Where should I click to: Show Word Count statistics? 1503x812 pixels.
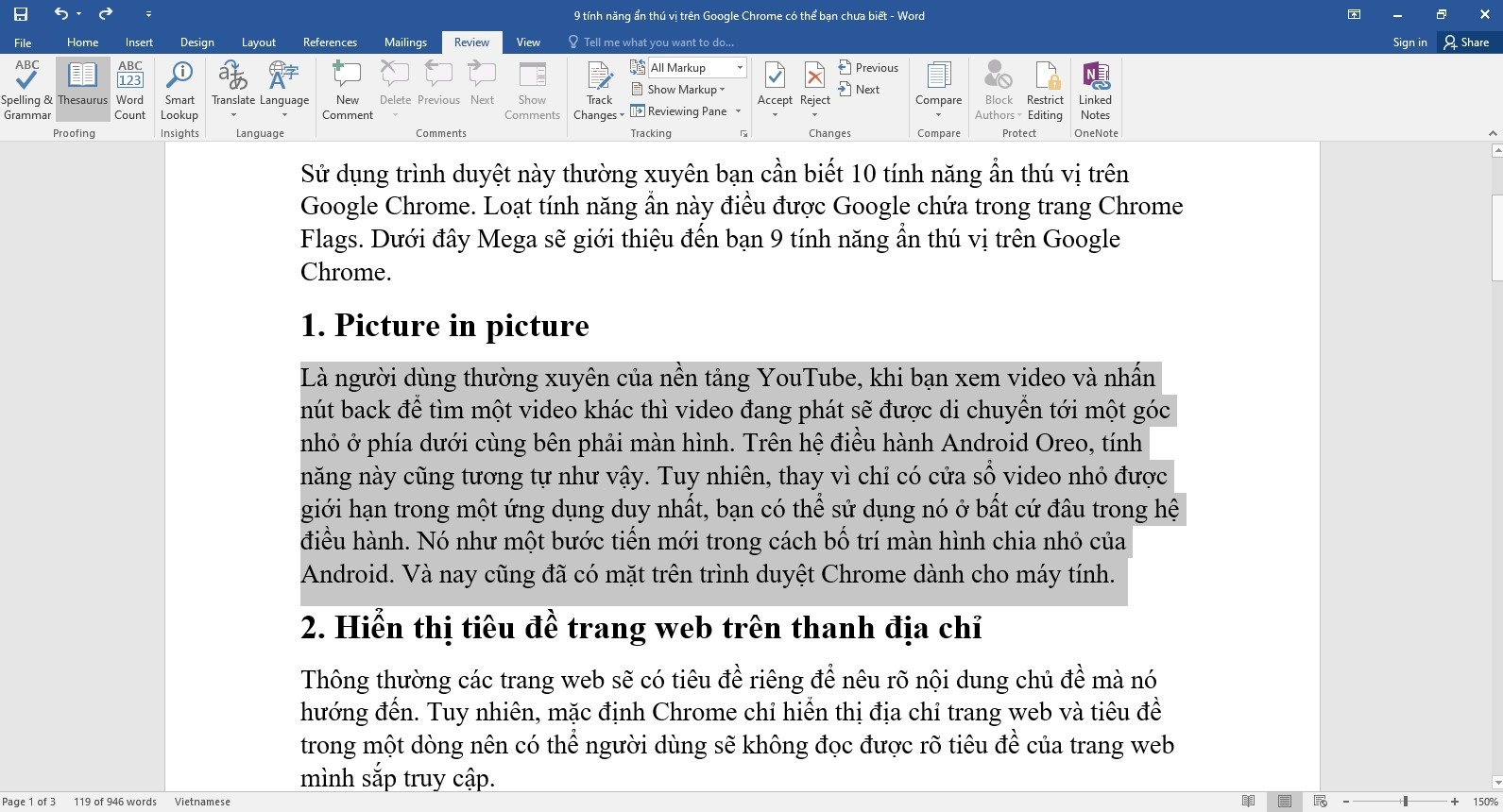[x=130, y=90]
